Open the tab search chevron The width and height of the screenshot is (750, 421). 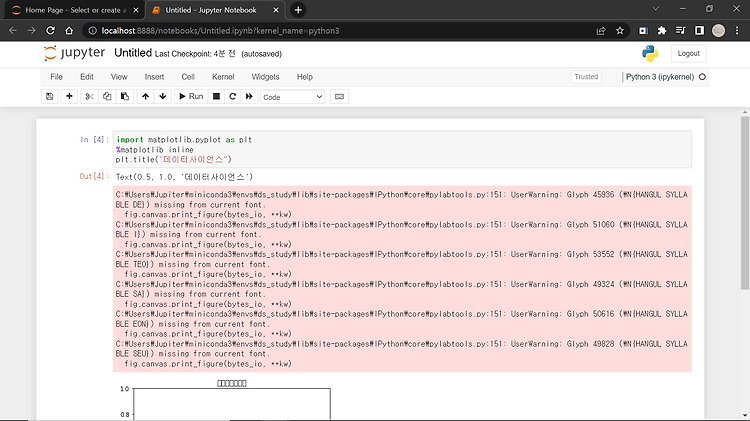656,9
